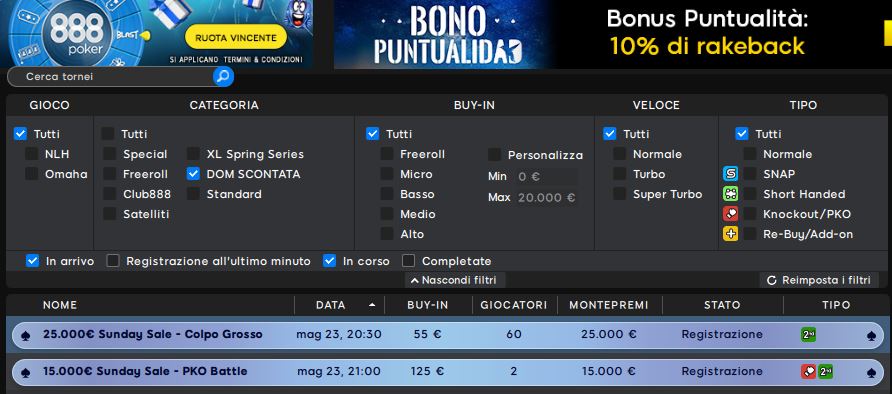Sort tournaments by BUY-IN column header
Image resolution: width=892 pixels, height=394 pixels.
428,305
